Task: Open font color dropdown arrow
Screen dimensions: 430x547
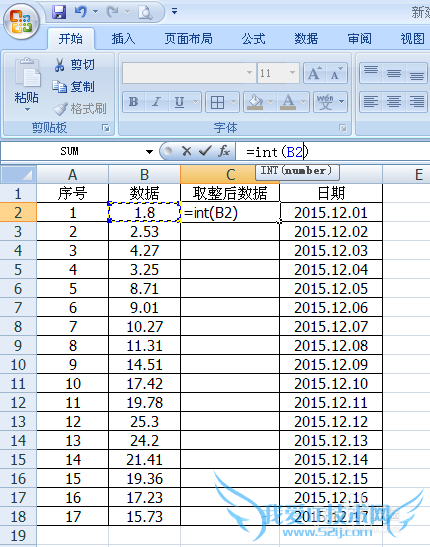Action: (x=304, y=102)
